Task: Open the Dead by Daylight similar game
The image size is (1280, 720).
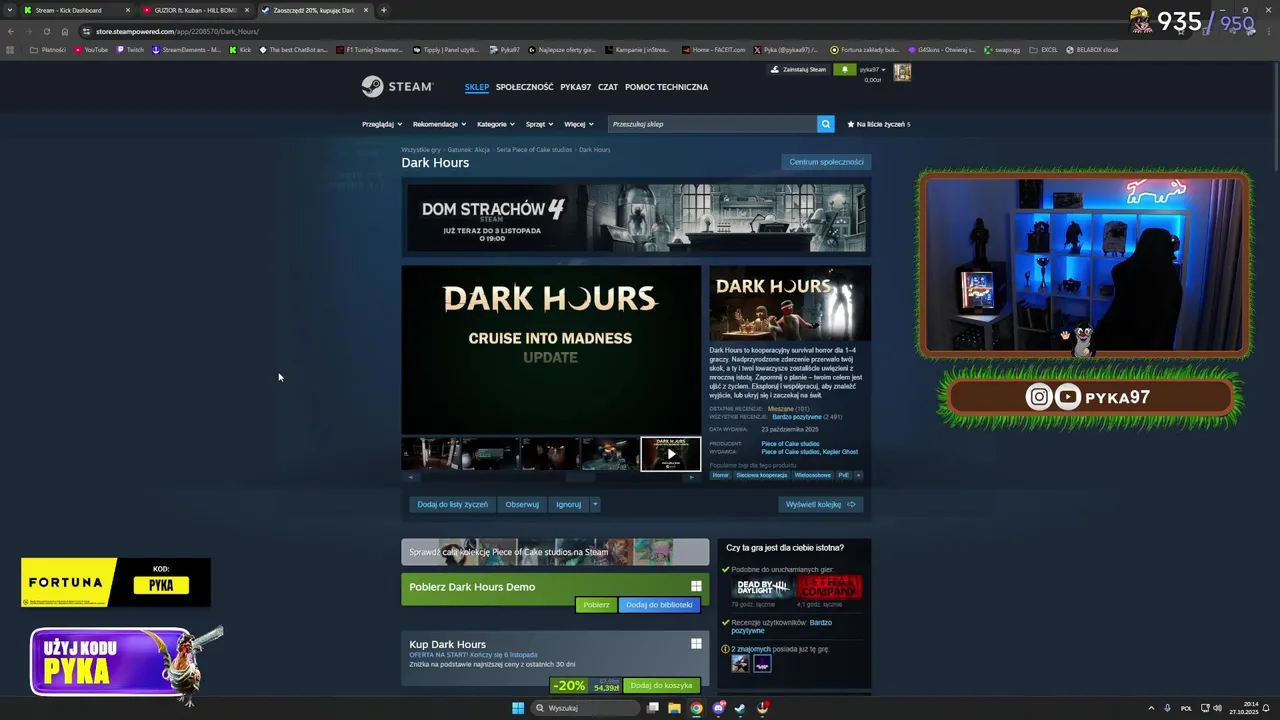Action: (763, 588)
